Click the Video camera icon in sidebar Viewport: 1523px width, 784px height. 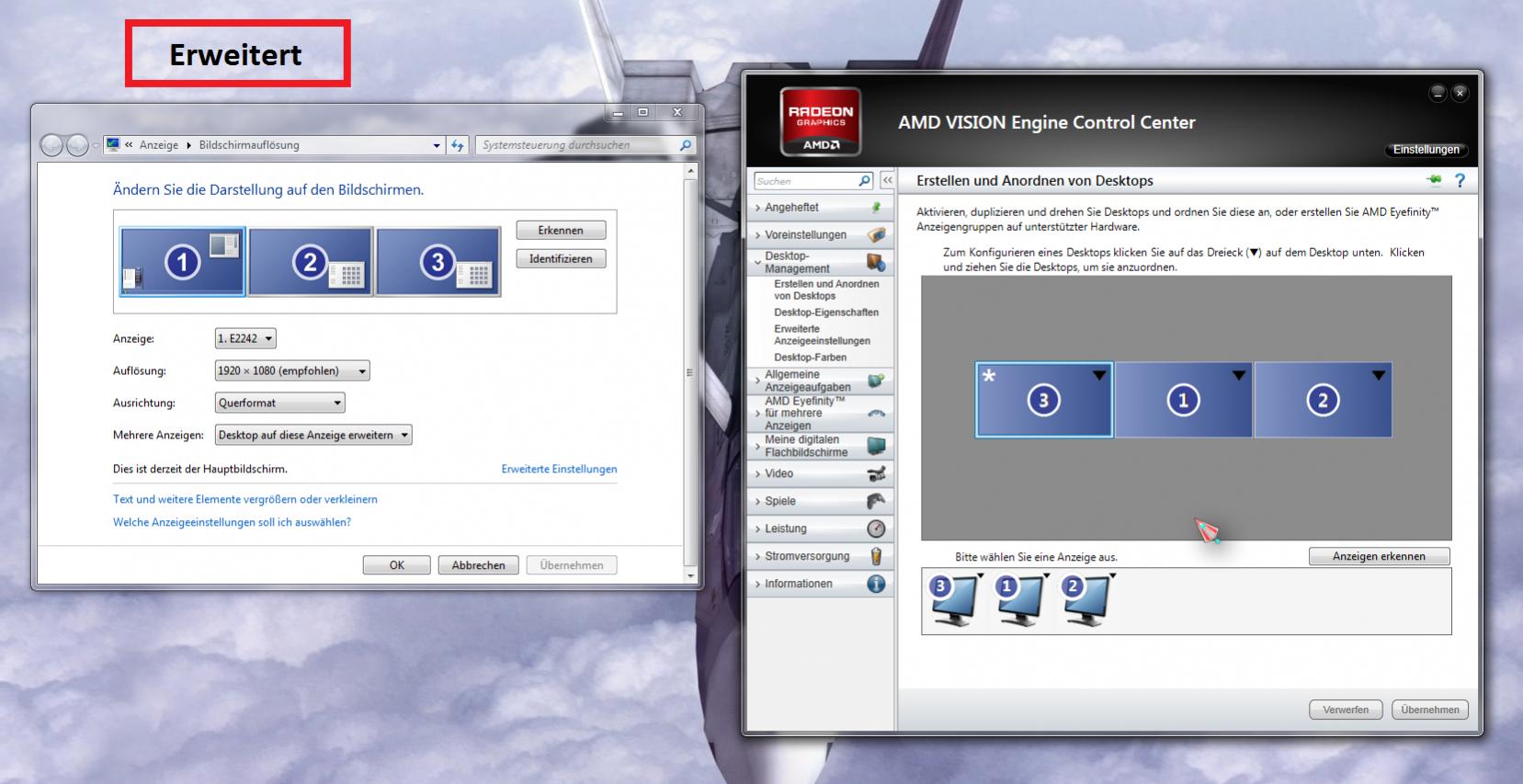pos(877,474)
